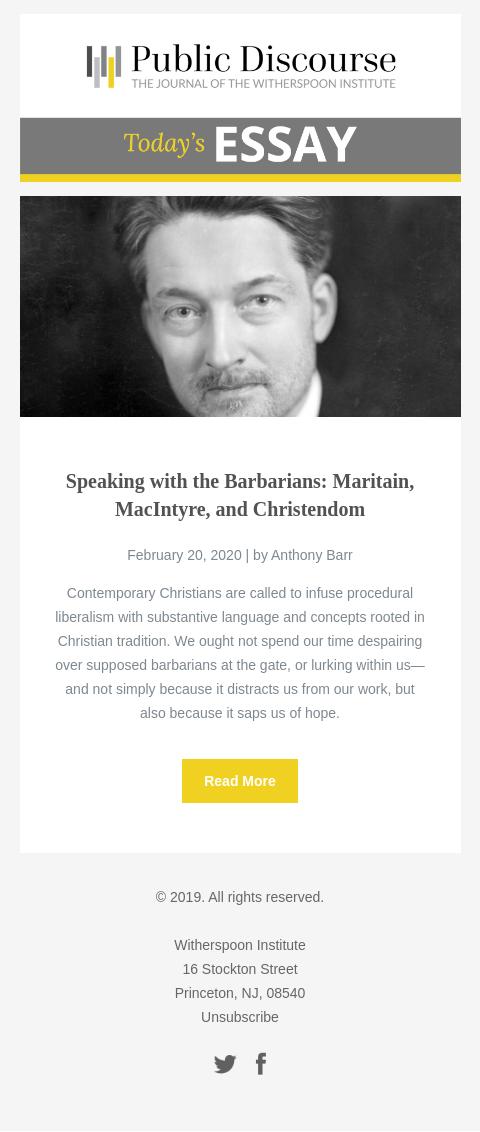Click the 16 Stockton Street address line
This screenshot has width=480, height=1132.
[x=240, y=969]
